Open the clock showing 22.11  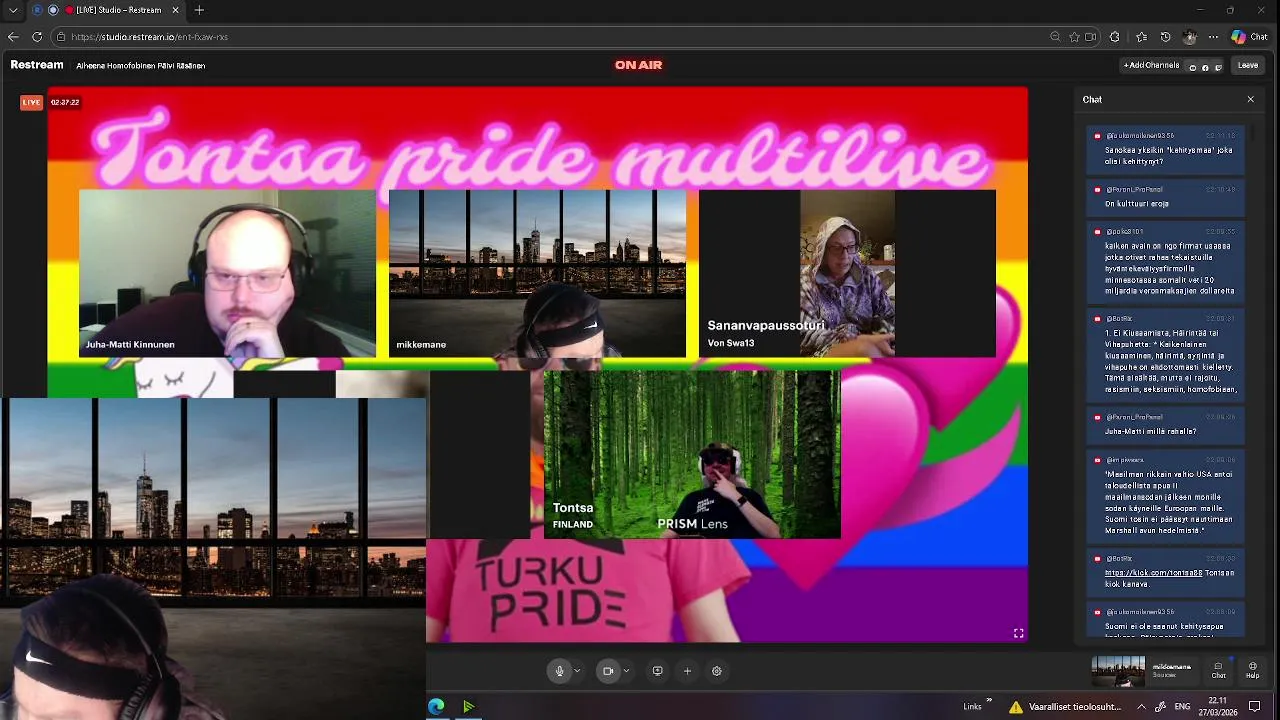point(1217,706)
